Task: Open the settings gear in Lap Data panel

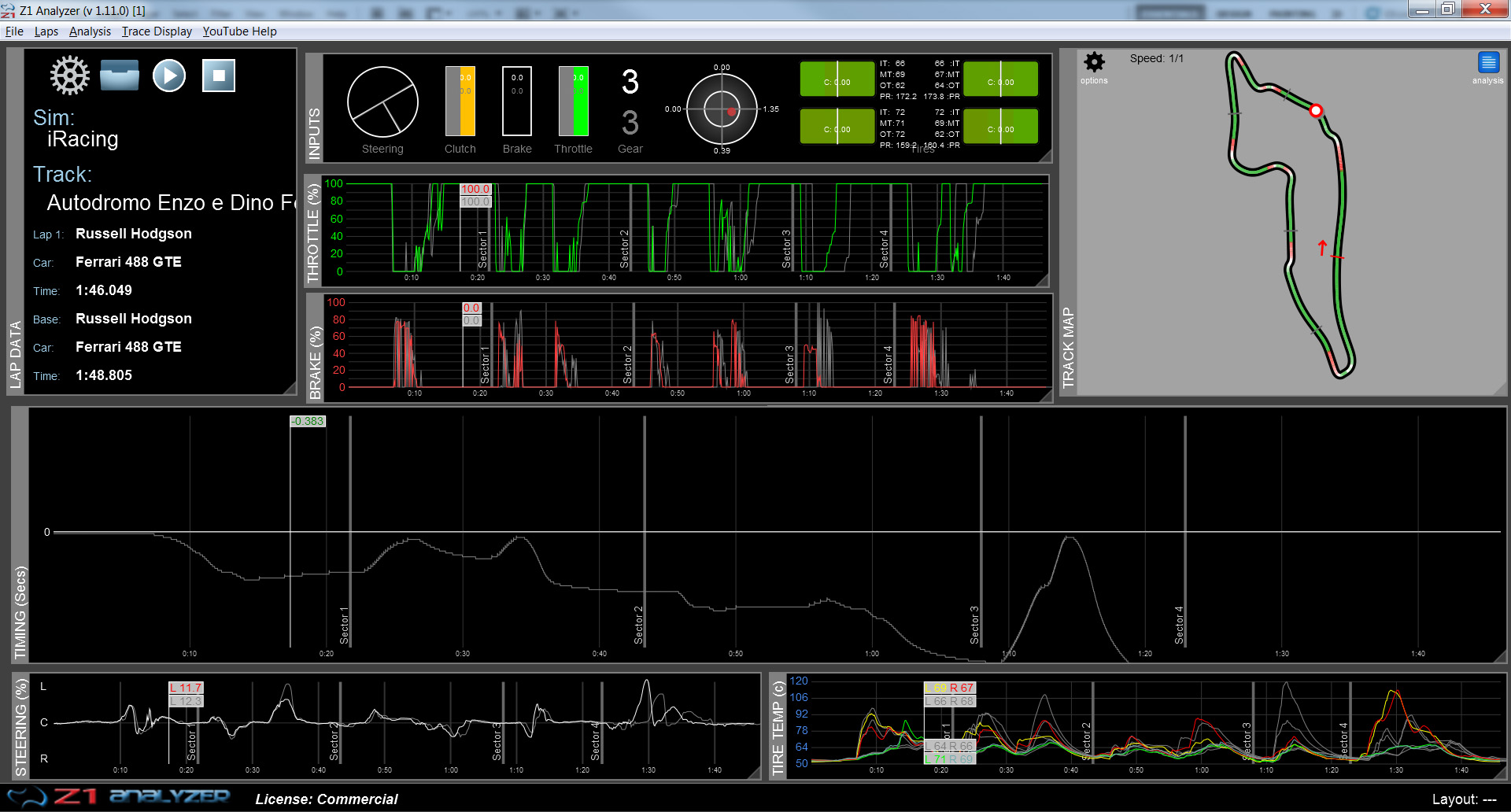Action: point(70,76)
